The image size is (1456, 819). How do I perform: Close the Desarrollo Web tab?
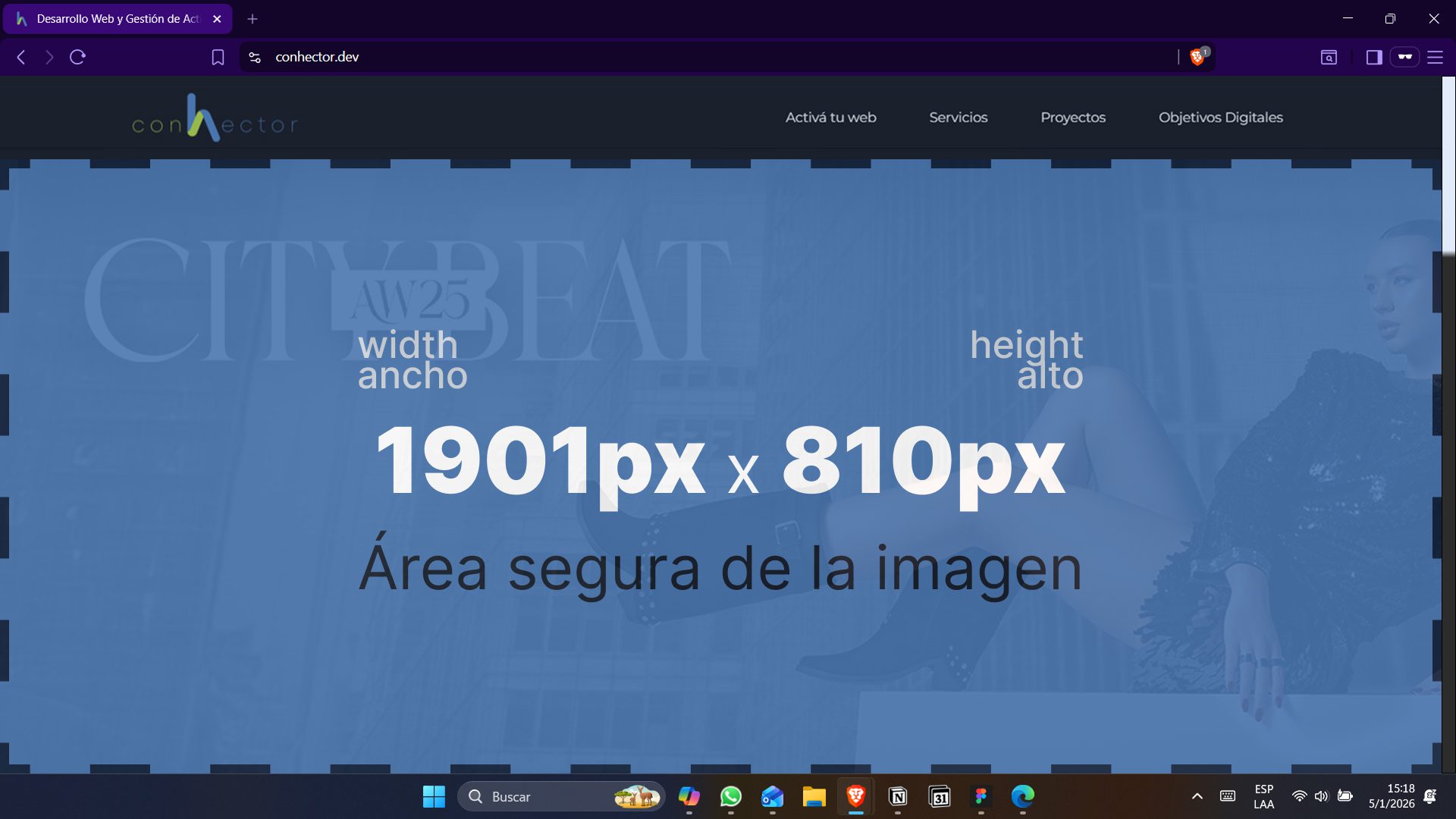[217, 19]
